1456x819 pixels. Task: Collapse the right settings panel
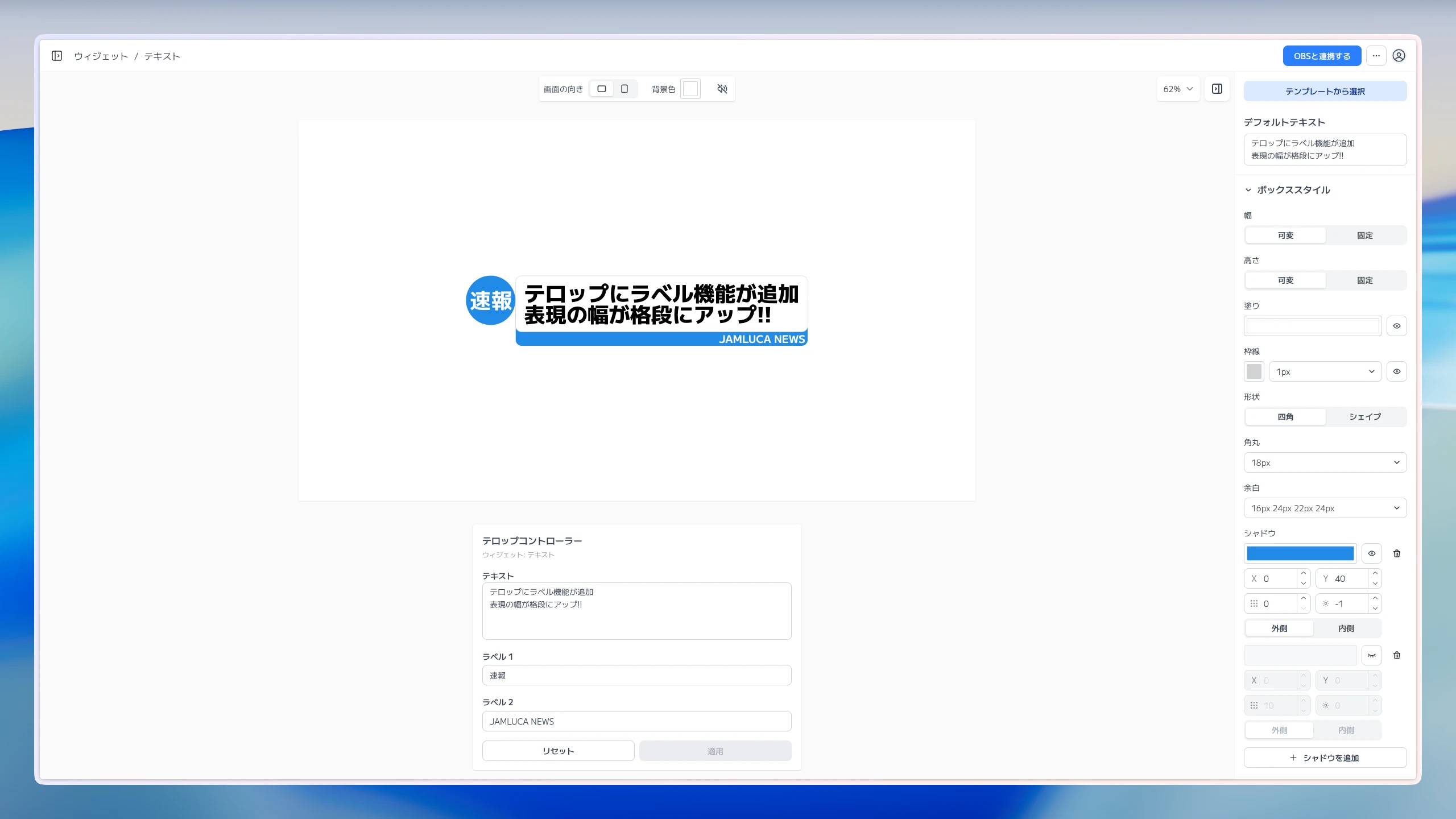(x=1217, y=89)
